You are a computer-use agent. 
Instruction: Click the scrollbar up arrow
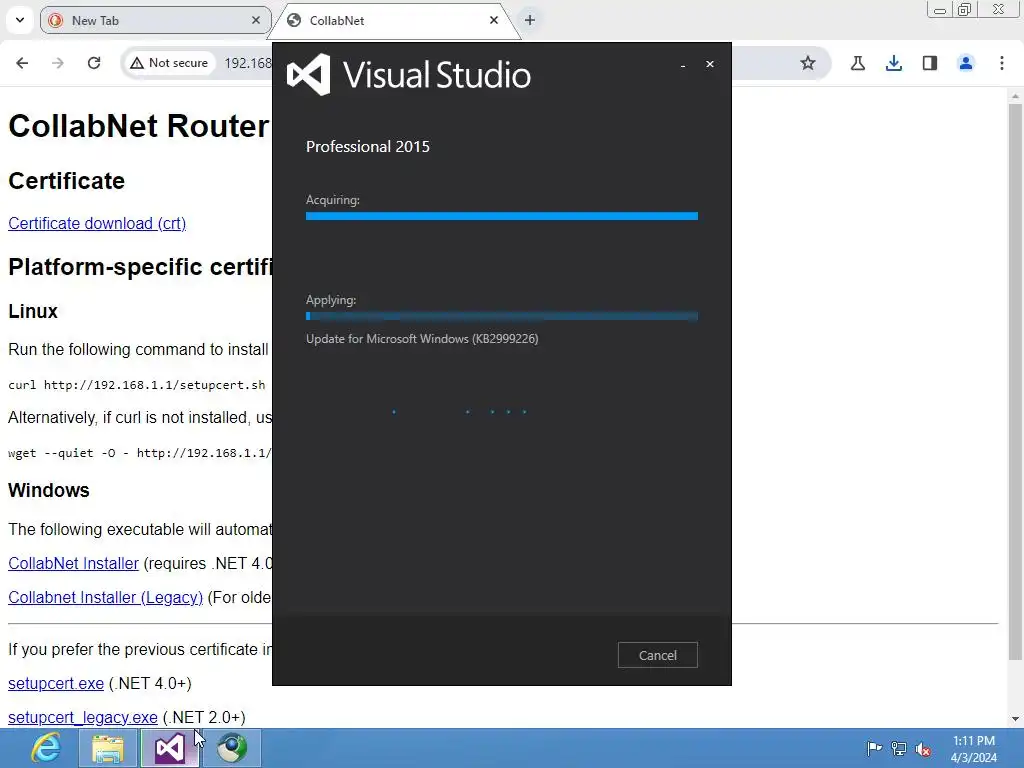[x=1014, y=96]
